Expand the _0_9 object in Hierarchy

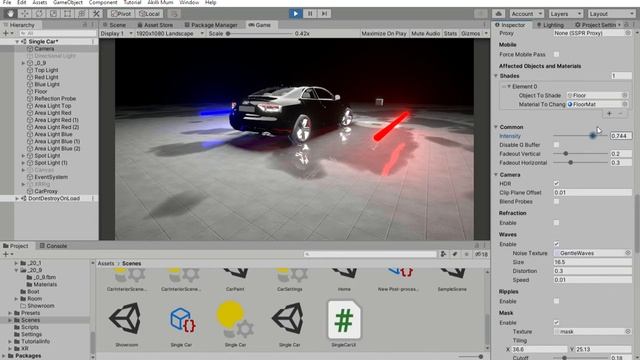click(x=23, y=63)
